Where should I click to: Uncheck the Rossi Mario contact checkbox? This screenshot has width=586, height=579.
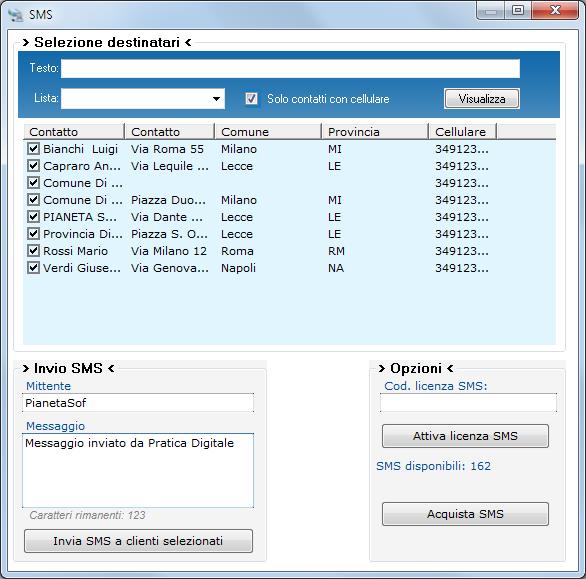33,250
